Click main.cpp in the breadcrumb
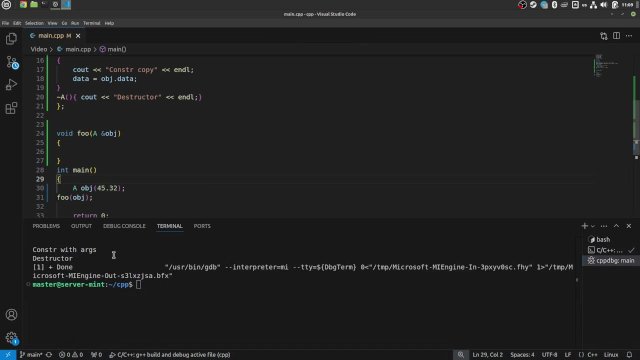 [x=74, y=49]
